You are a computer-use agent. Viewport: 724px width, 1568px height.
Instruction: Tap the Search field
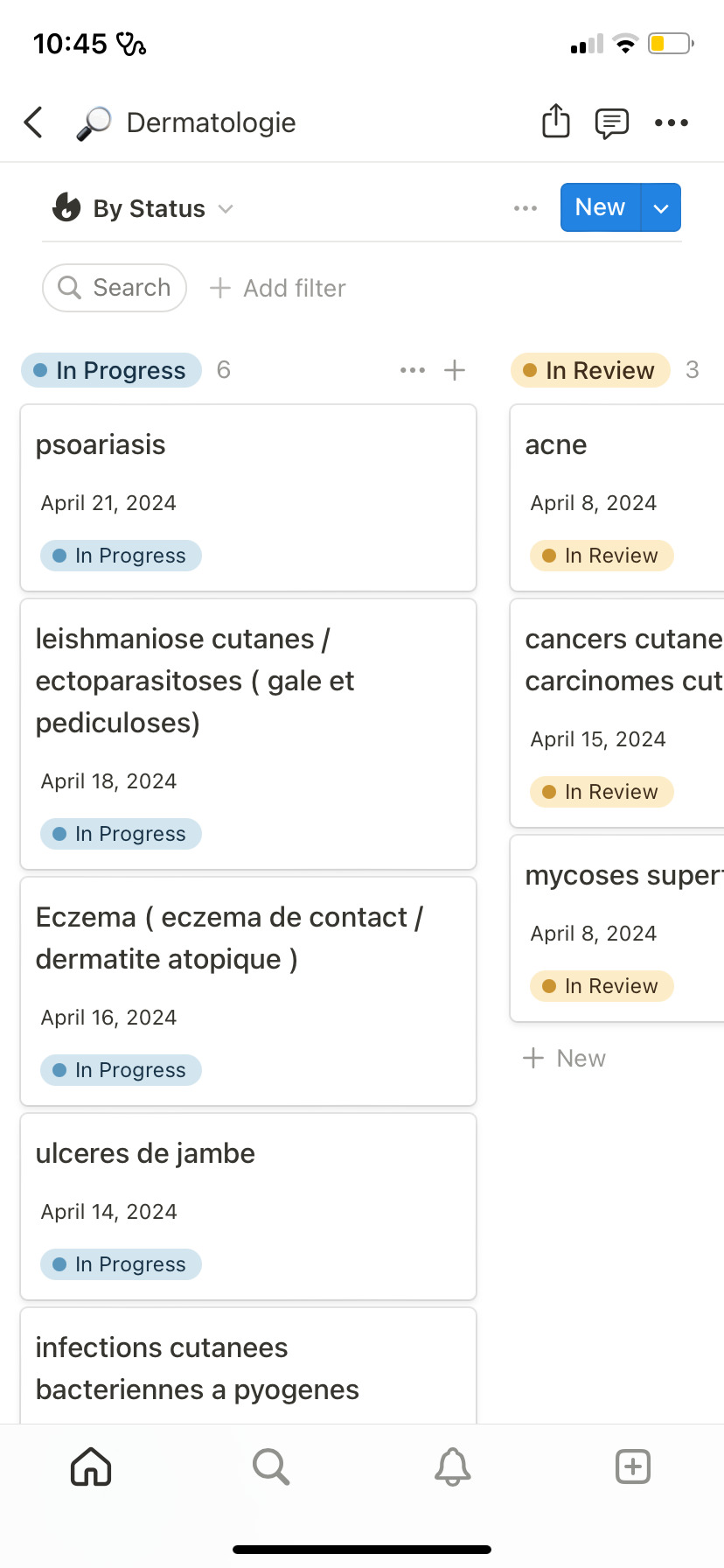[x=115, y=288]
